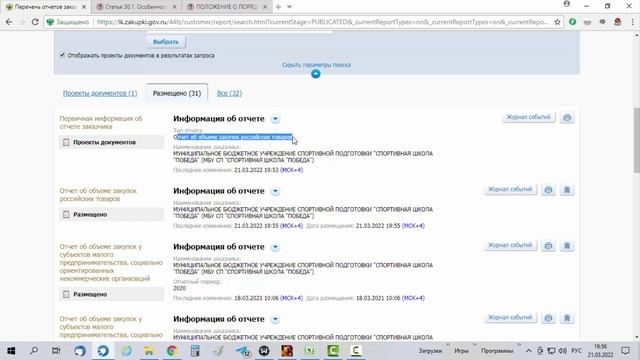Open 'Журнал событий' for 2020 report
The width and height of the screenshot is (640, 360).
(x=510, y=245)
